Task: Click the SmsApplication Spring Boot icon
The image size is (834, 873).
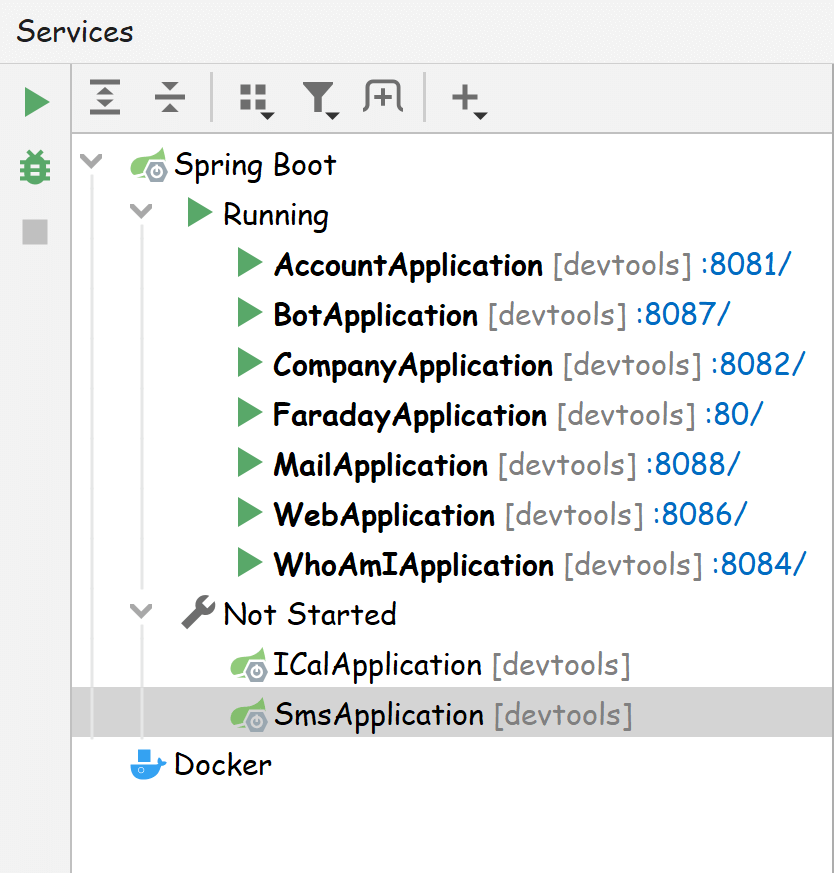Action: coord(248,714)
